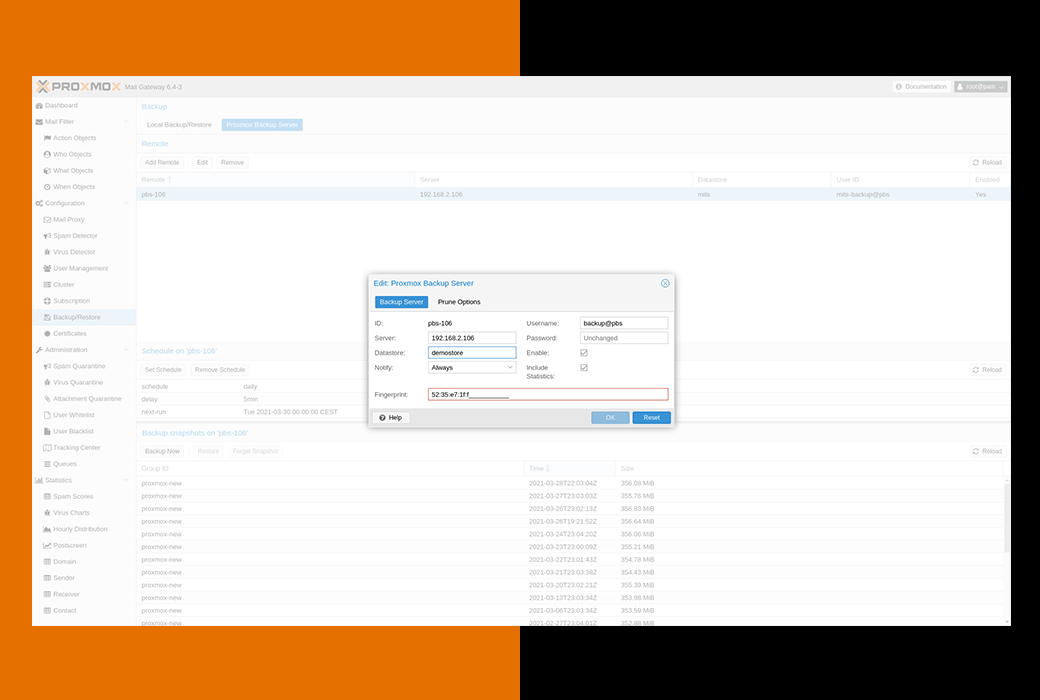Click into the Password field

(x=623, y=338)
